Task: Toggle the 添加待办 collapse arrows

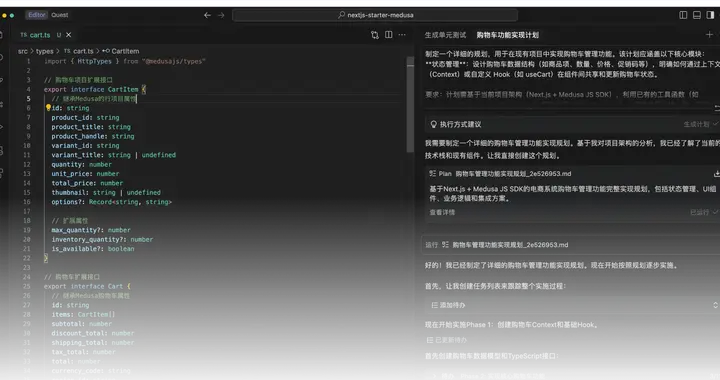Action: pos(715,305)
